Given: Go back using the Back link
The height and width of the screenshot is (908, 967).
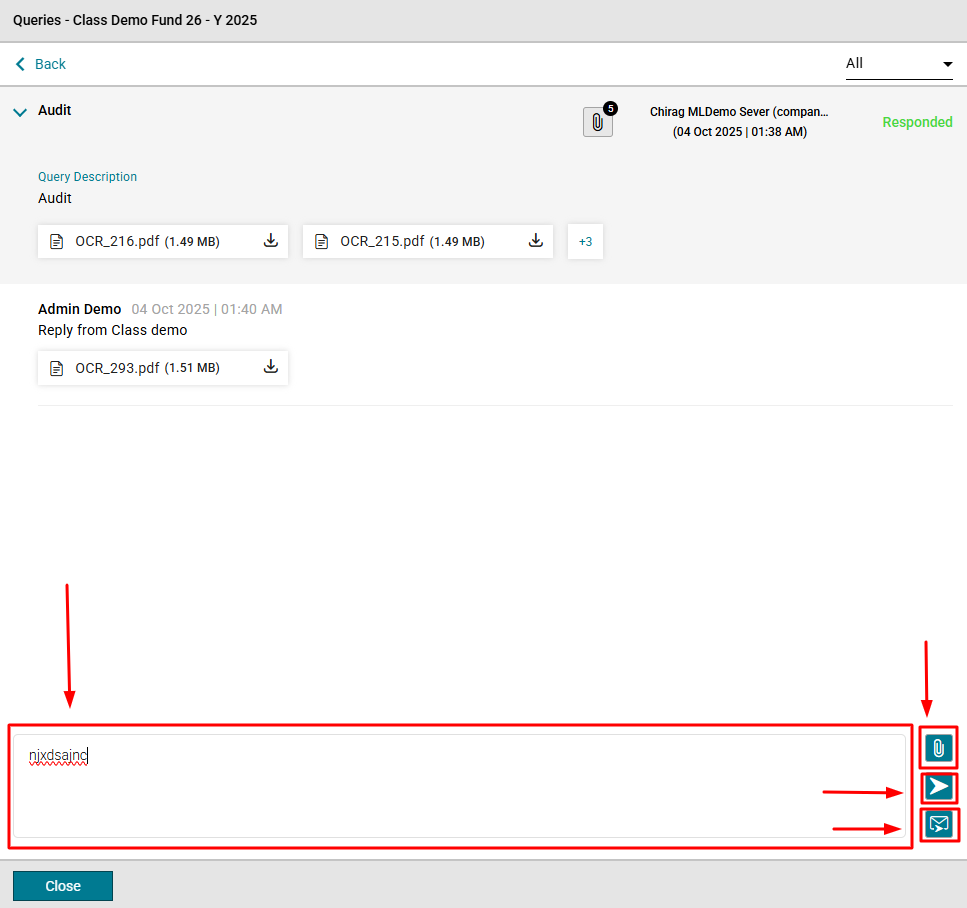Looking at the screenshot, I should [x=40, y=64].
